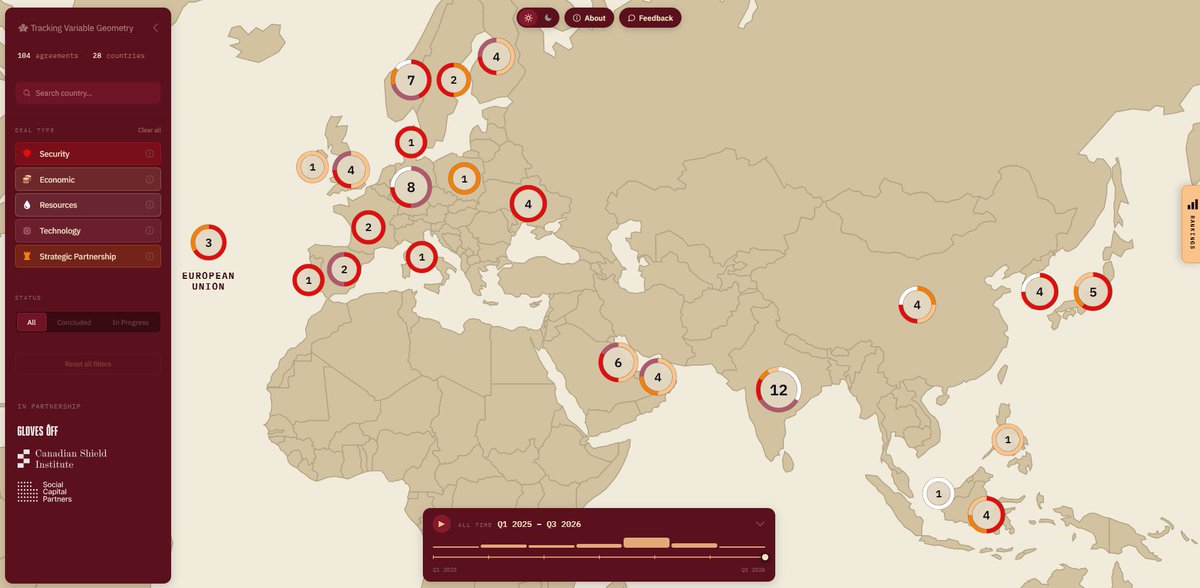Select the Saudi Arabia marker showing 6
1200x588 pixels.
(618, 363)
